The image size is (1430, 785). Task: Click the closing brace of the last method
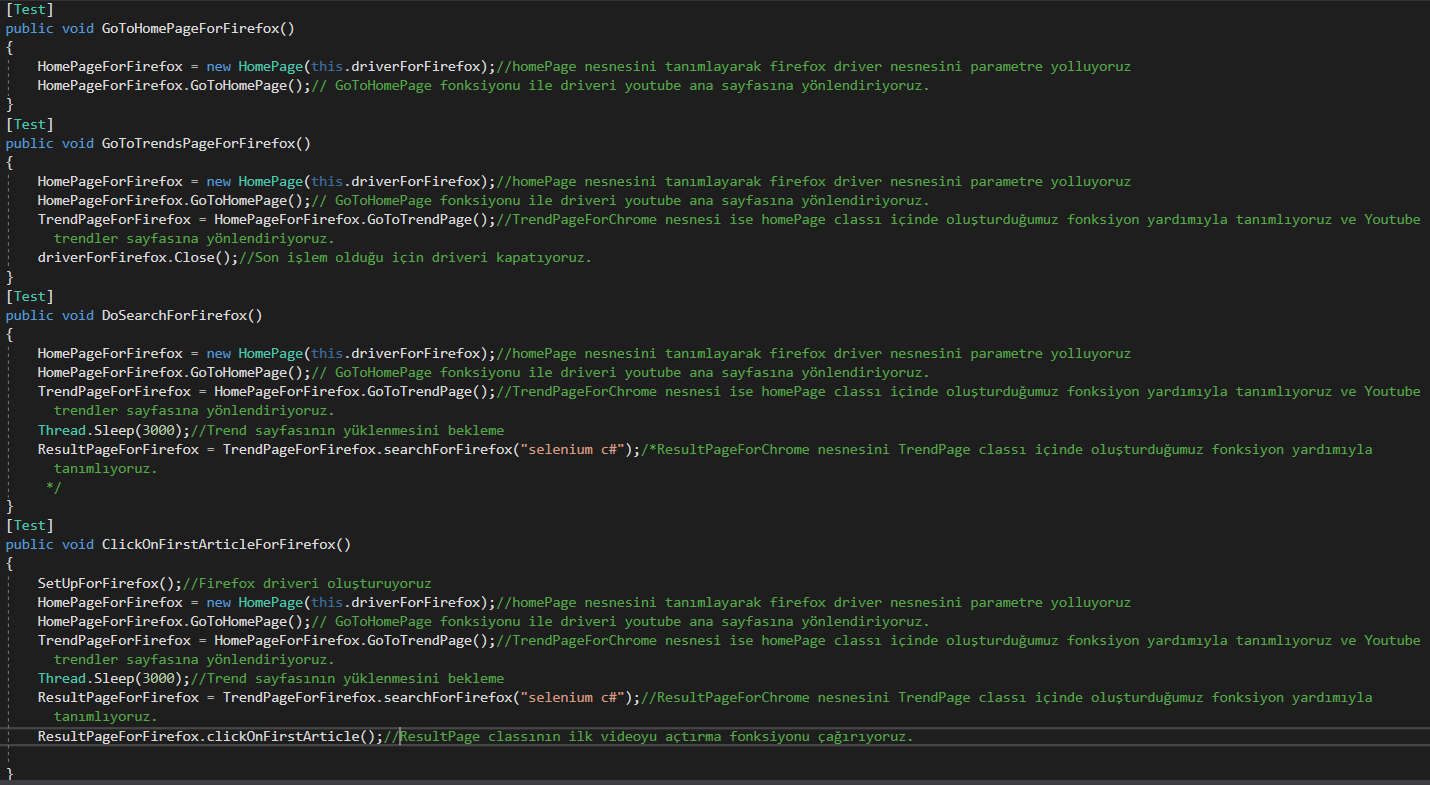[x=10, y=774]
